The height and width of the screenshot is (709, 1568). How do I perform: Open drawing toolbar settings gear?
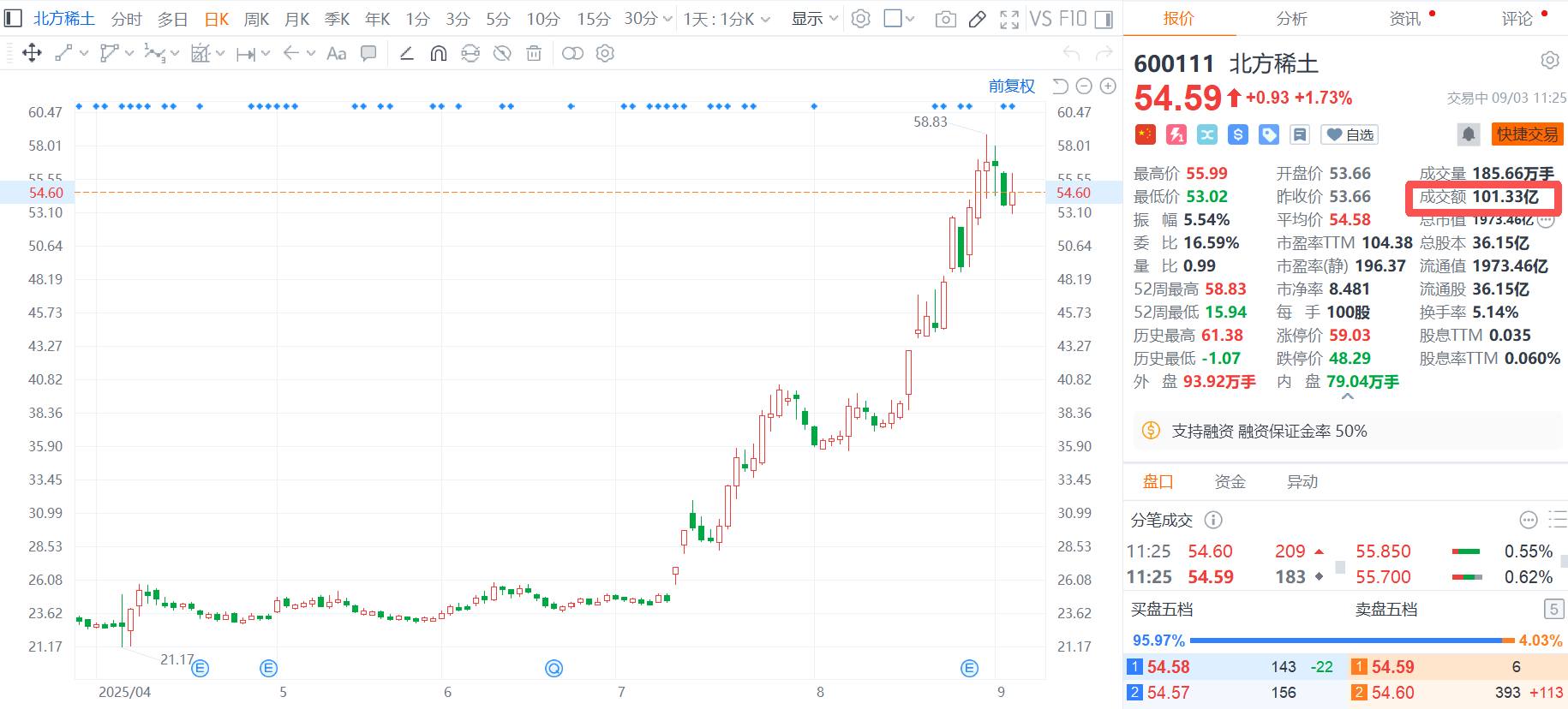605,53
